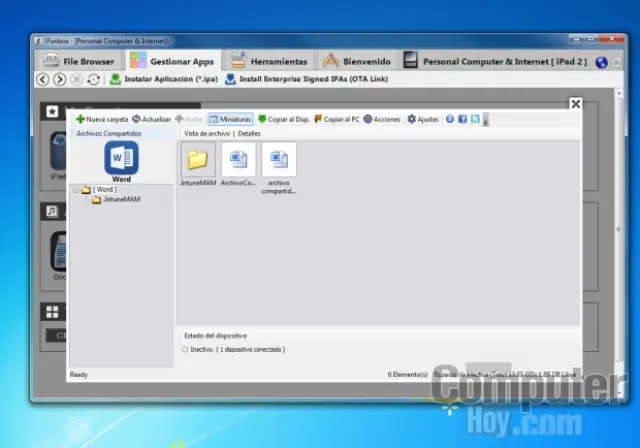Viewport: 640px width, 448px height.
Task: Open the Herramientas tab
Action: (x=268, y=61)
